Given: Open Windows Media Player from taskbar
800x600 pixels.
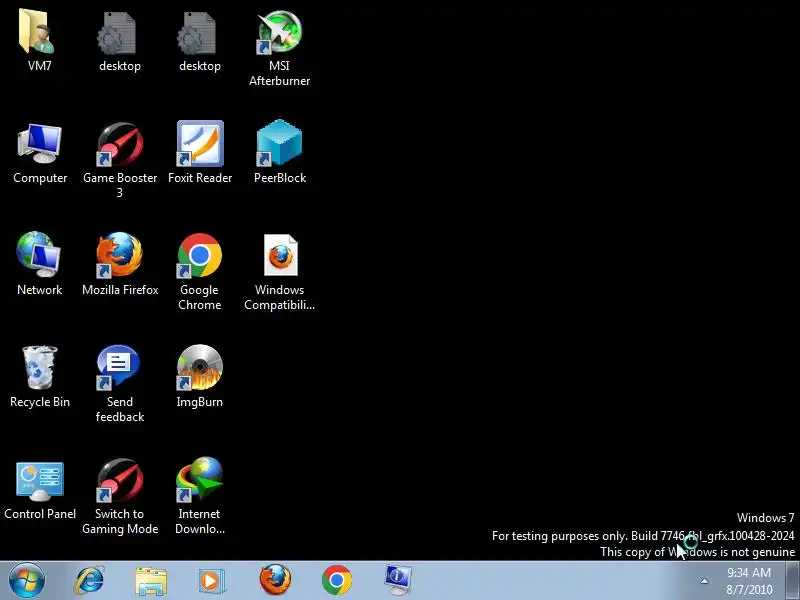Looking at the screenshot, I should pos(210,581).
